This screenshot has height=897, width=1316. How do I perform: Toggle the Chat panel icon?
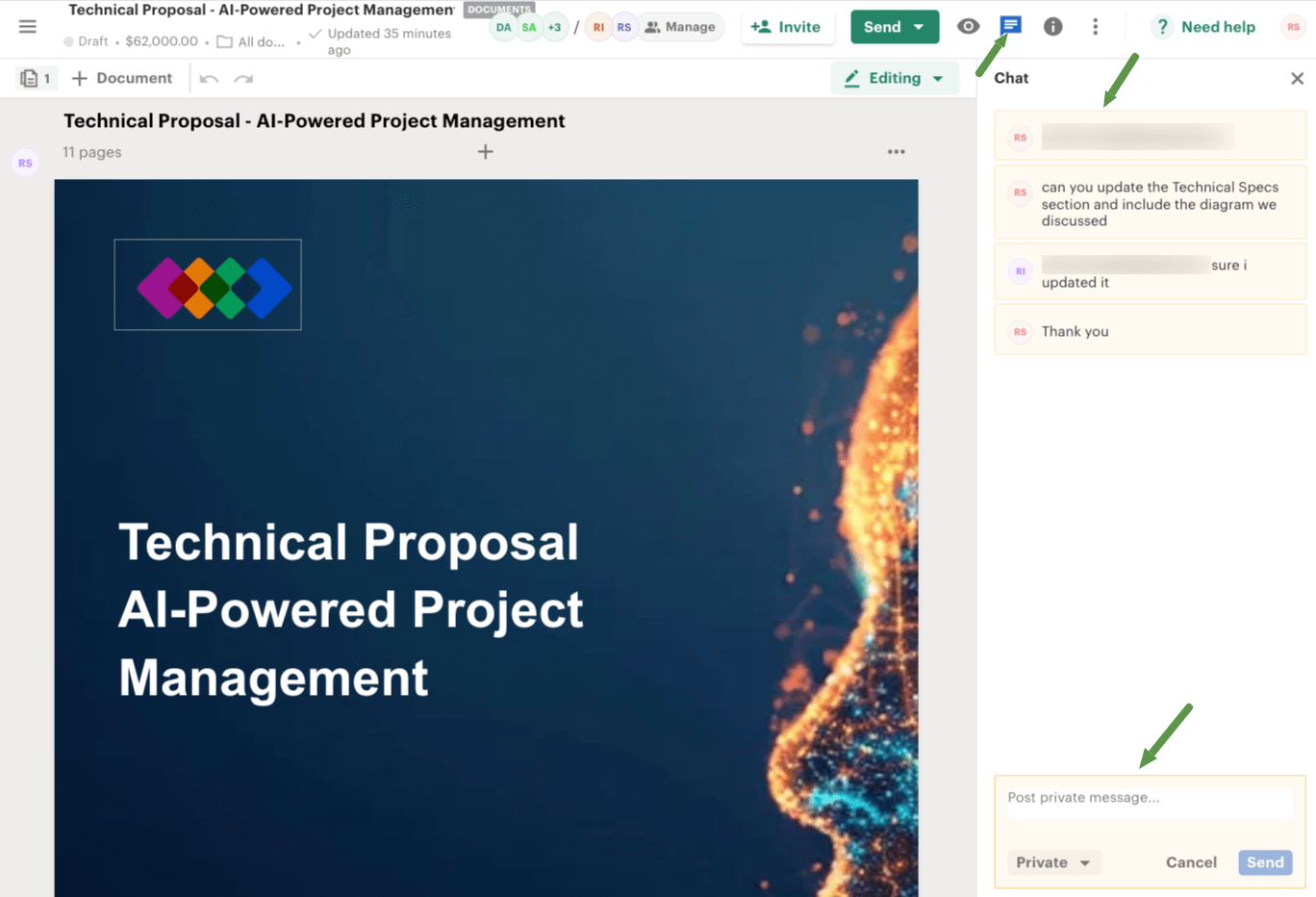[1010, 26]
